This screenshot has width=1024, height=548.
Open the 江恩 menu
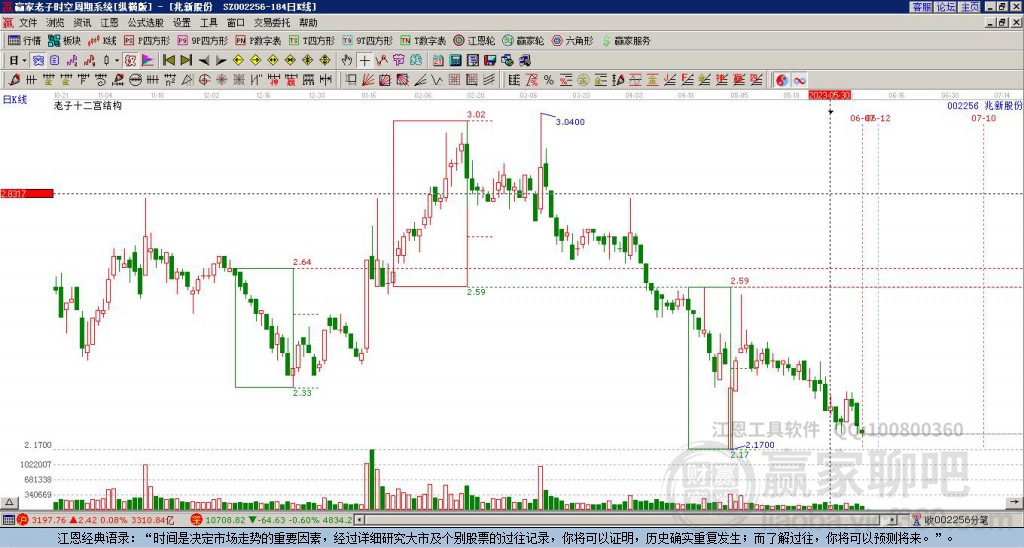[x=109, y=23]
